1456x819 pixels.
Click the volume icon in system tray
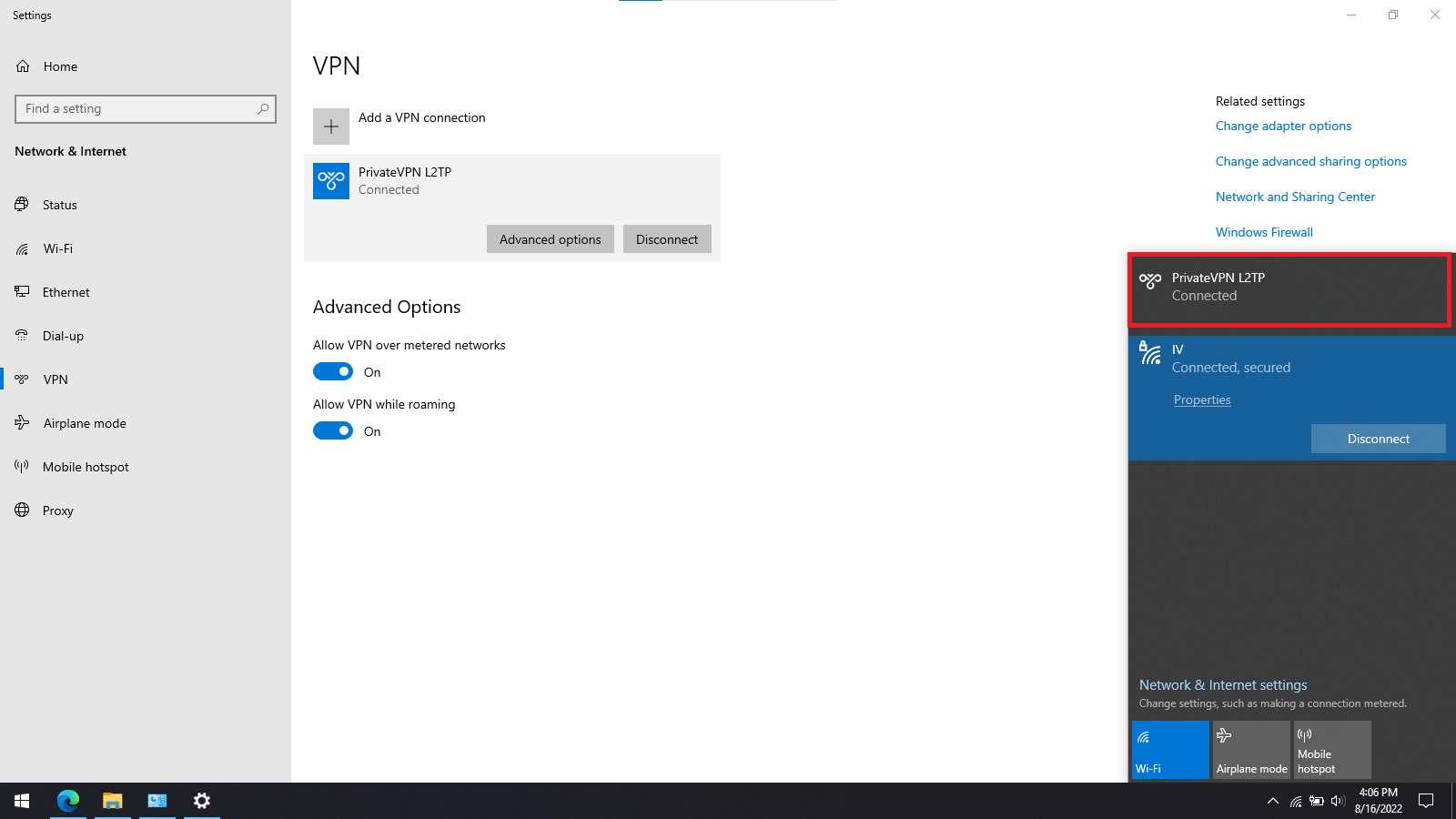pyautogui.click(x=1337, y=801)
